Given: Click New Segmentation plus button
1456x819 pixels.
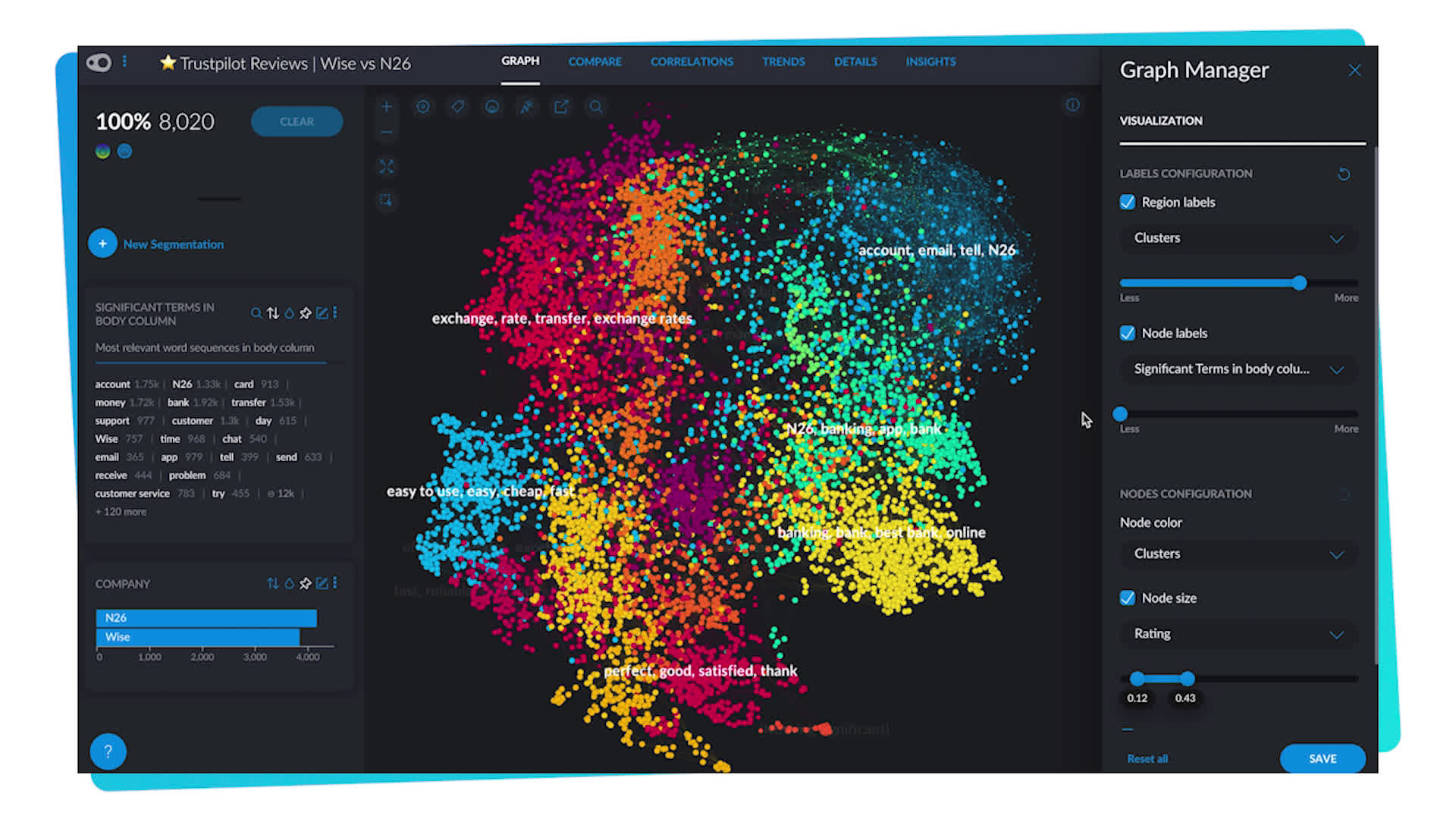Looking at the screenshot, I should pos(102,243).
